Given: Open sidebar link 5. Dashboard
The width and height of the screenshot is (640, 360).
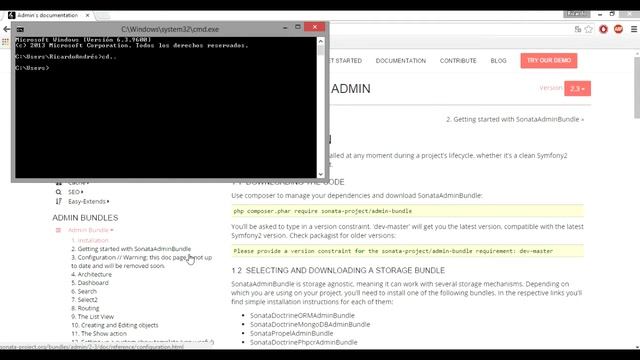Looking at the screenshot, I should [x=90, y=283].
